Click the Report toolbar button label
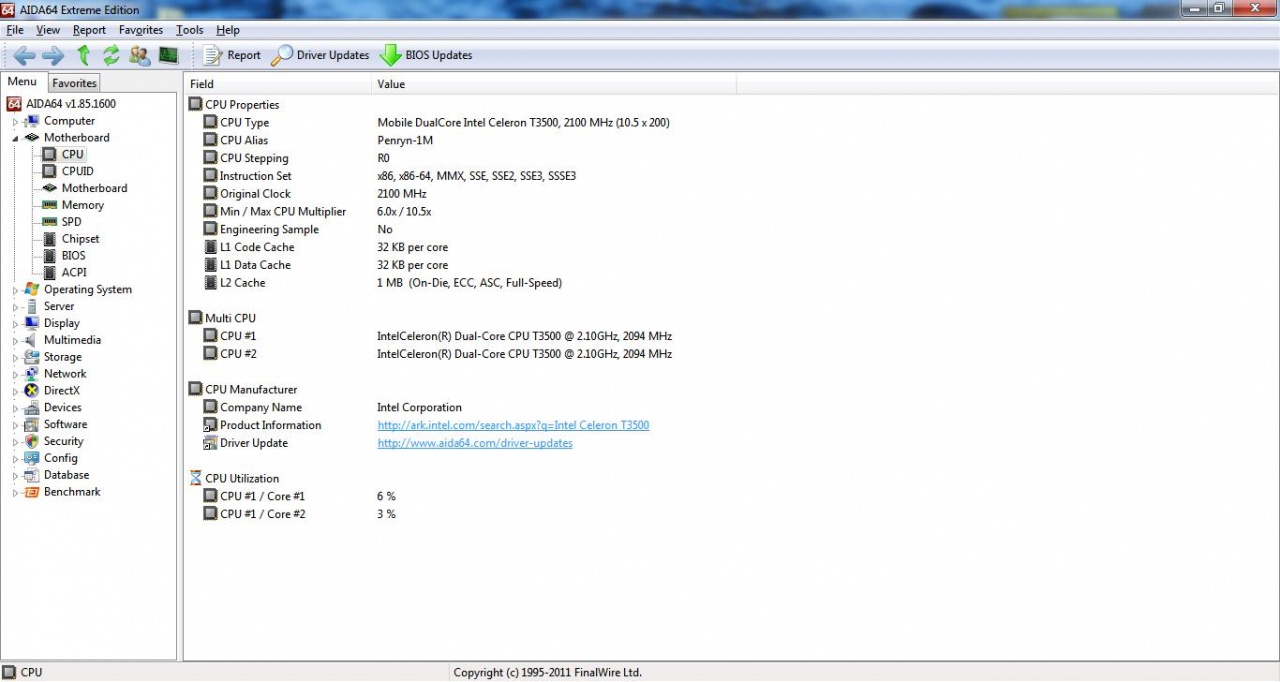The height and width of the screenshot is (682, 1280). pyautogui.click(x=244, y=55)
